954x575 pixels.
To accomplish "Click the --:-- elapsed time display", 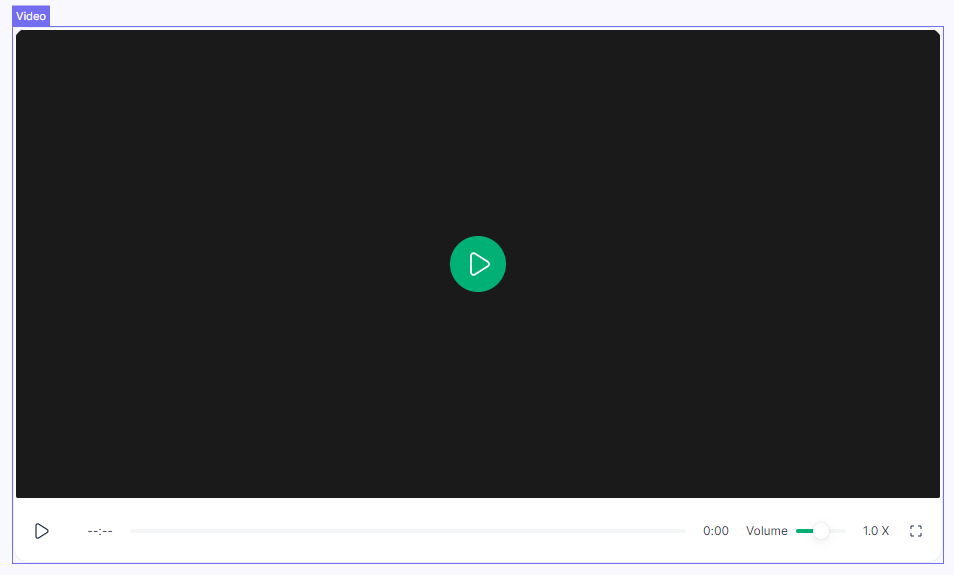I will click(100, 531).
